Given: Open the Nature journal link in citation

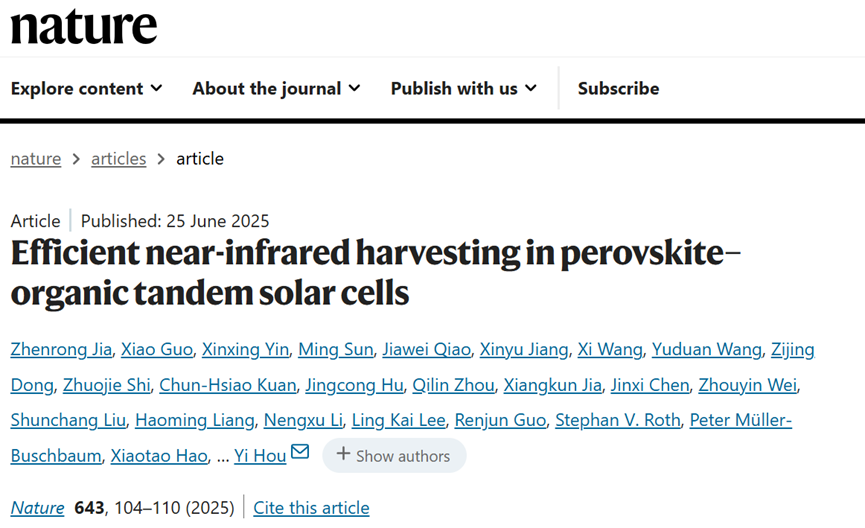Looking at the screenshot, I should [x=38, y=508].
